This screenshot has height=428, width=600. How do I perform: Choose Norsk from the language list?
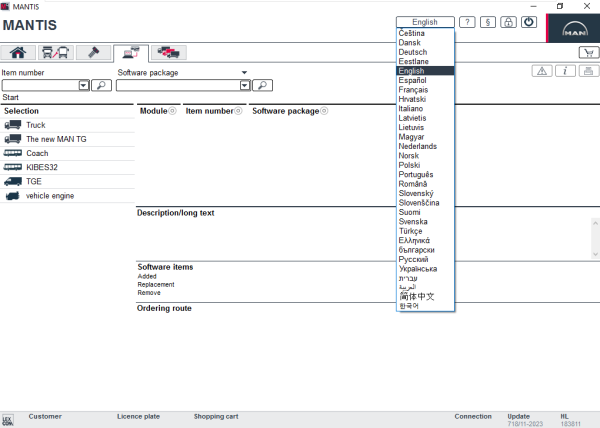pos(425,156)
